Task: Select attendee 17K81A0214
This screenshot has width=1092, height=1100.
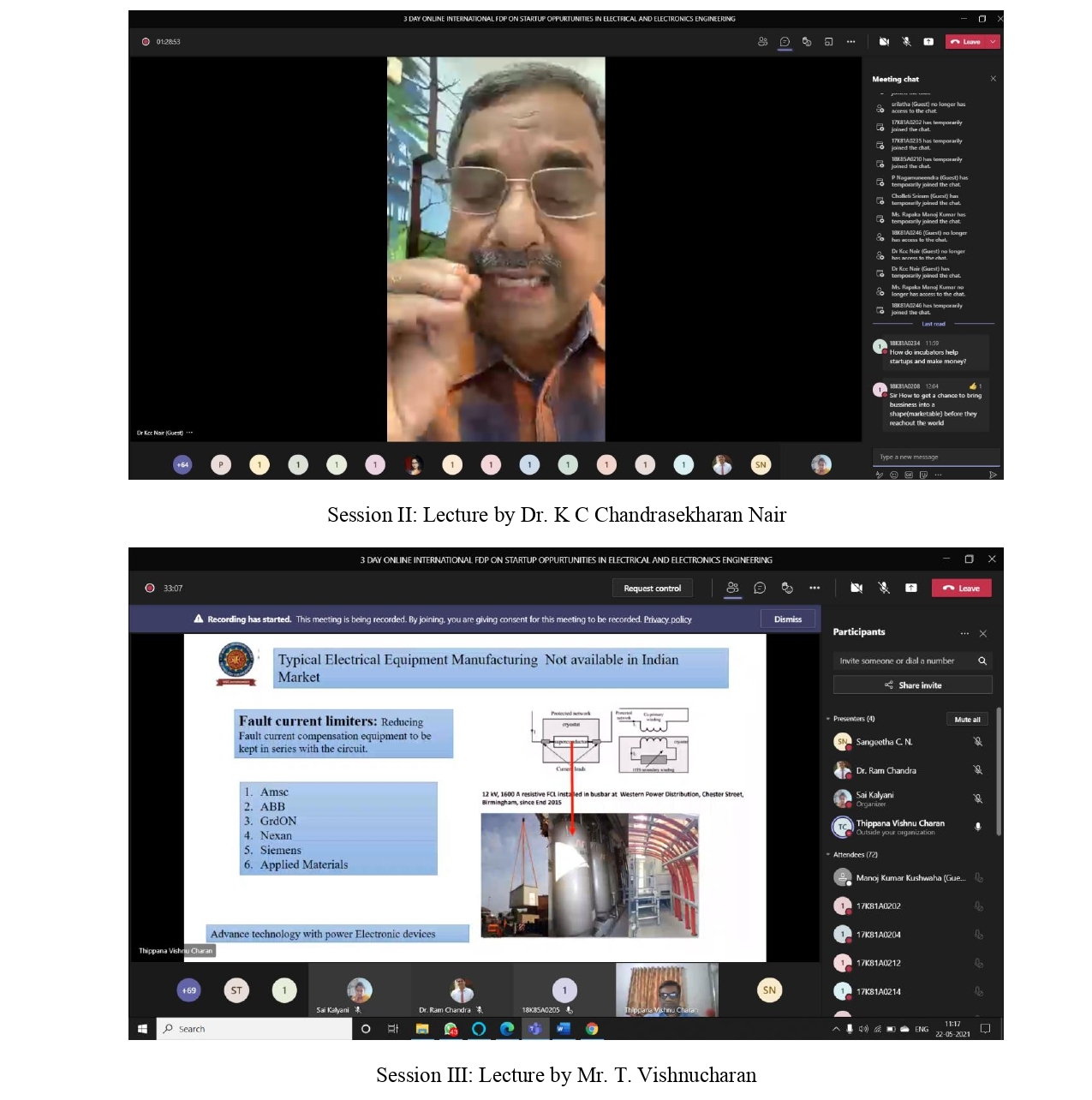Action: (909, 991)
